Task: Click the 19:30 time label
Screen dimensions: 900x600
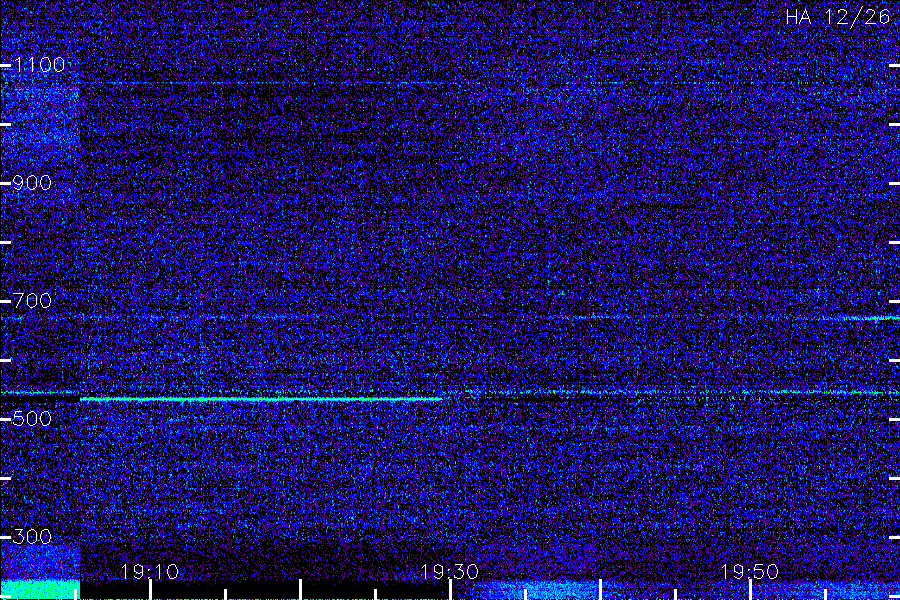Action: pos(449,572)
